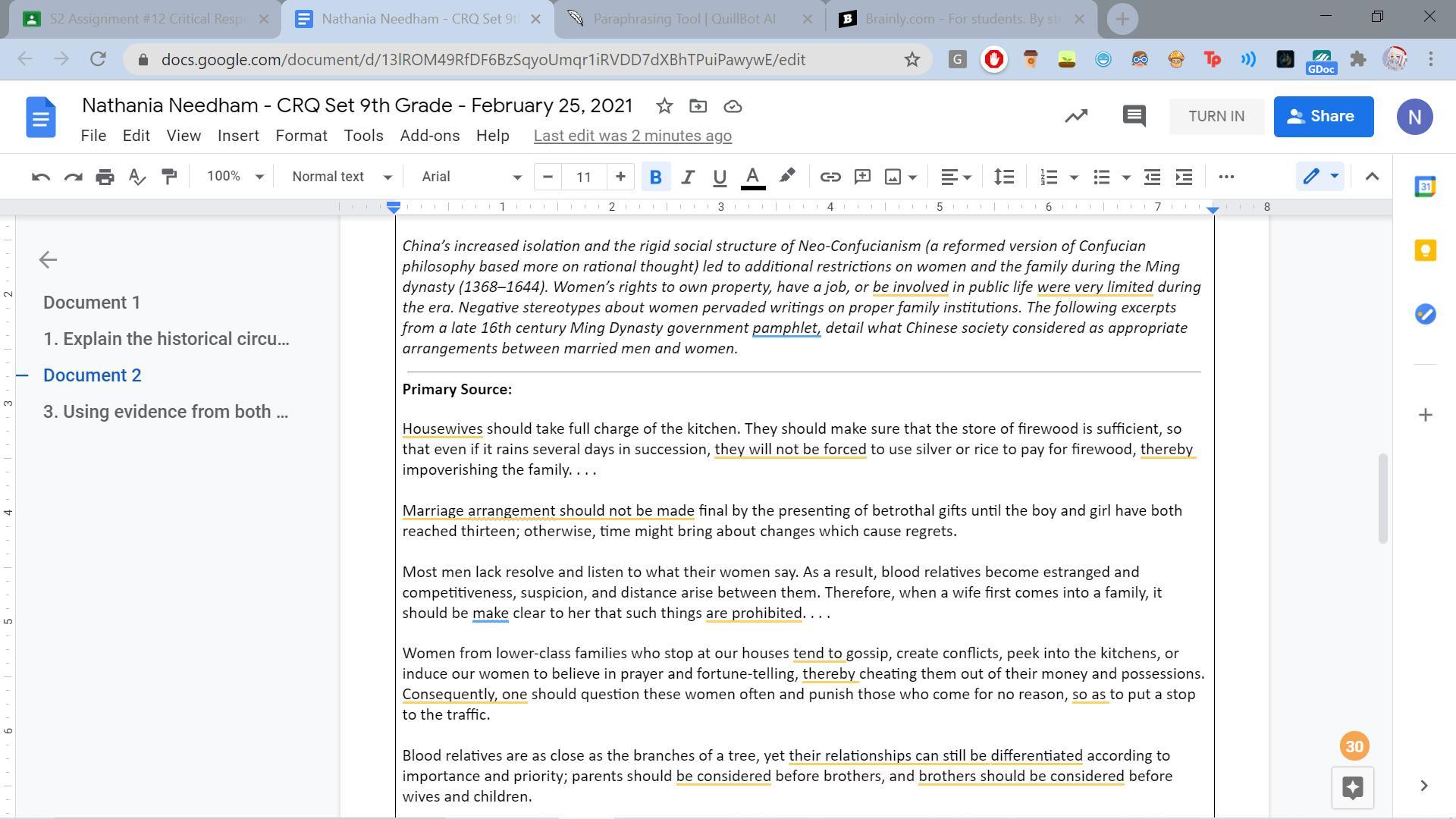Open the 100% zoom dropdown

pyautogui.click(x=235, y=177)
